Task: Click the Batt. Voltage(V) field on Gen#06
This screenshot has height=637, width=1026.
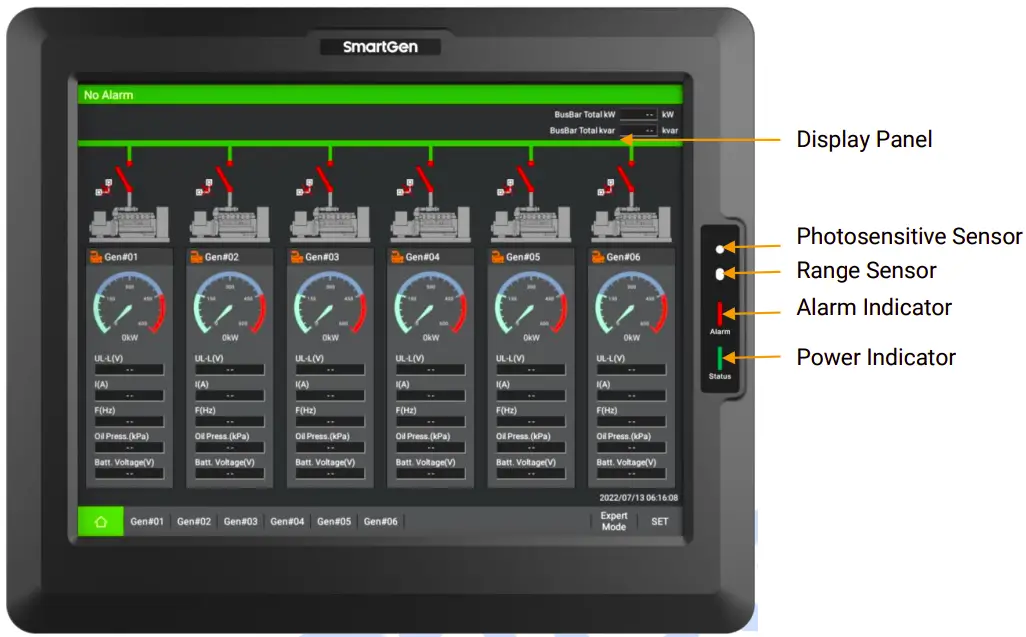Action: pos(631,467)
